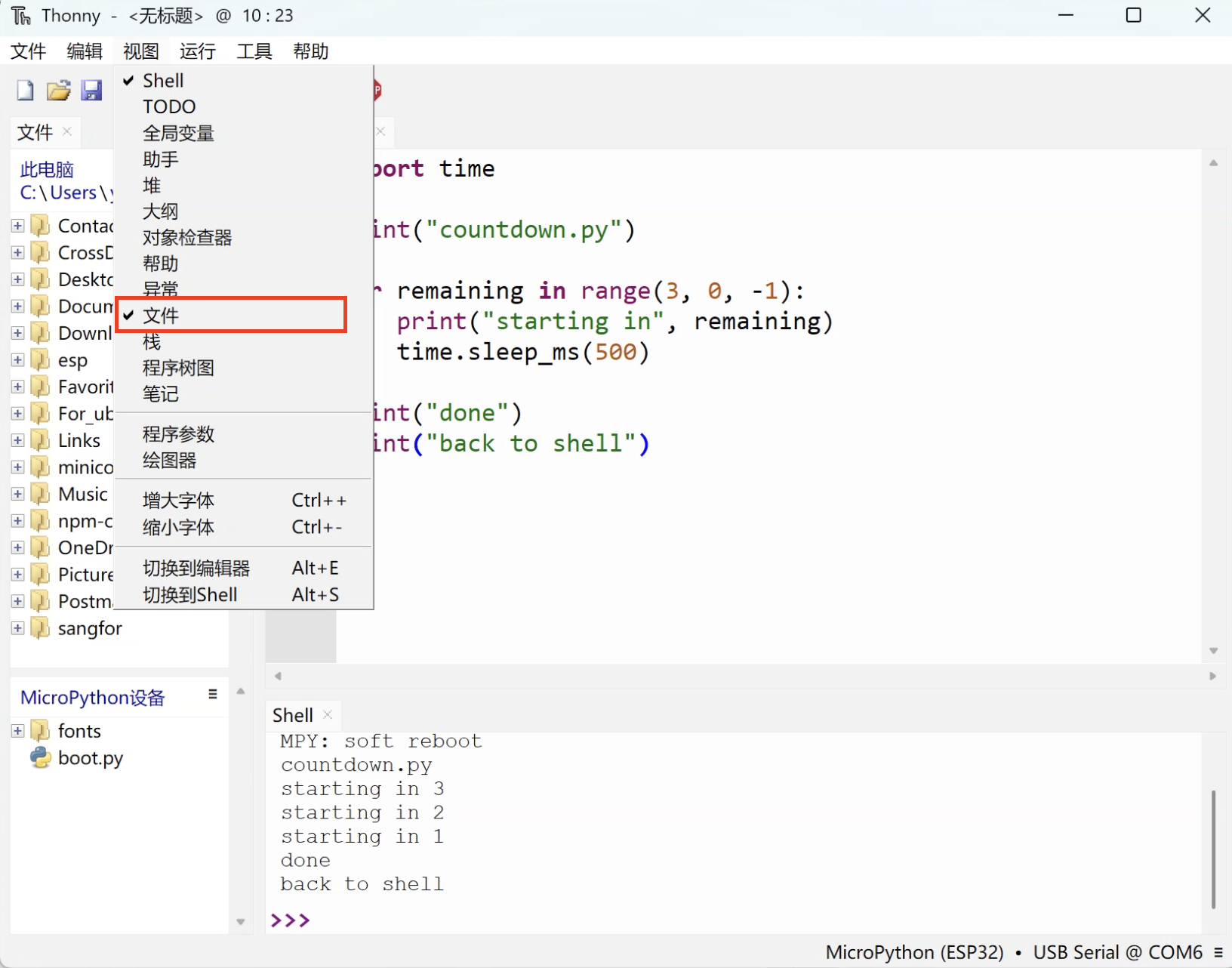Viewport: 1232px width, 968px height.
Task: Click the boot.py Python file icon
Action: (x=40, y=757)
